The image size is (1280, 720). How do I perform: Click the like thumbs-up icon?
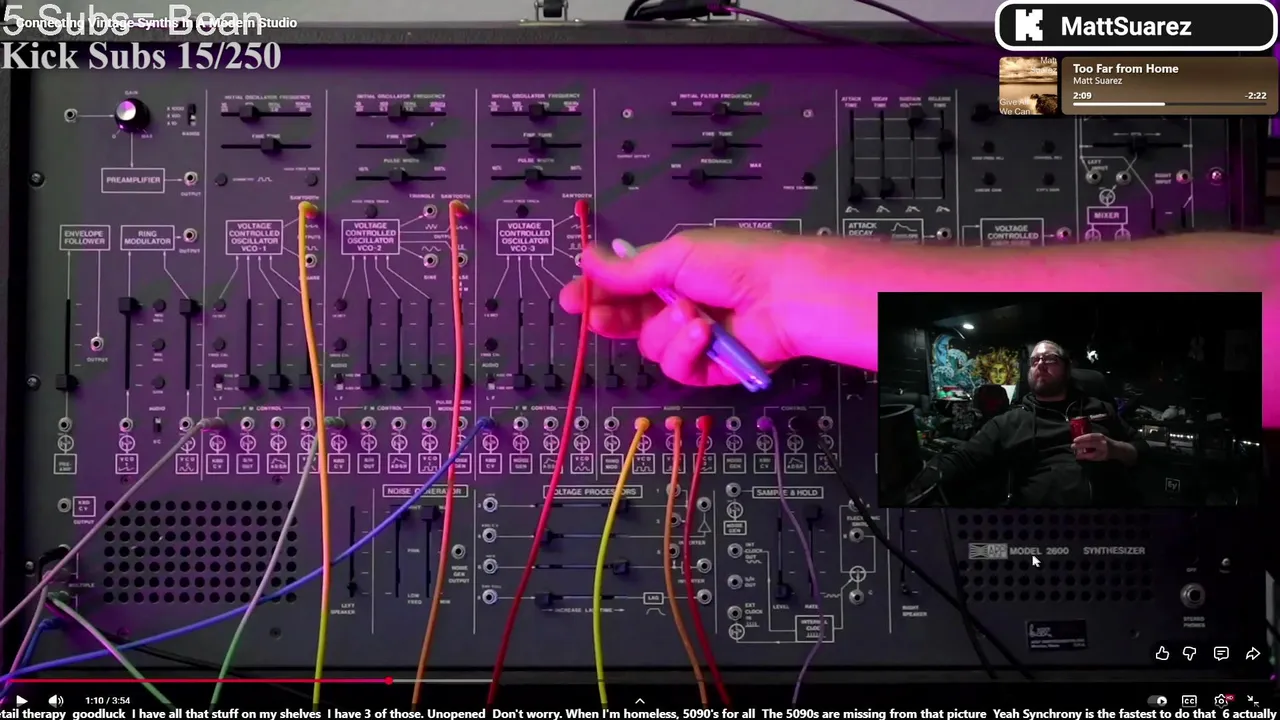pyautogui.click(x=1162, y=653)
